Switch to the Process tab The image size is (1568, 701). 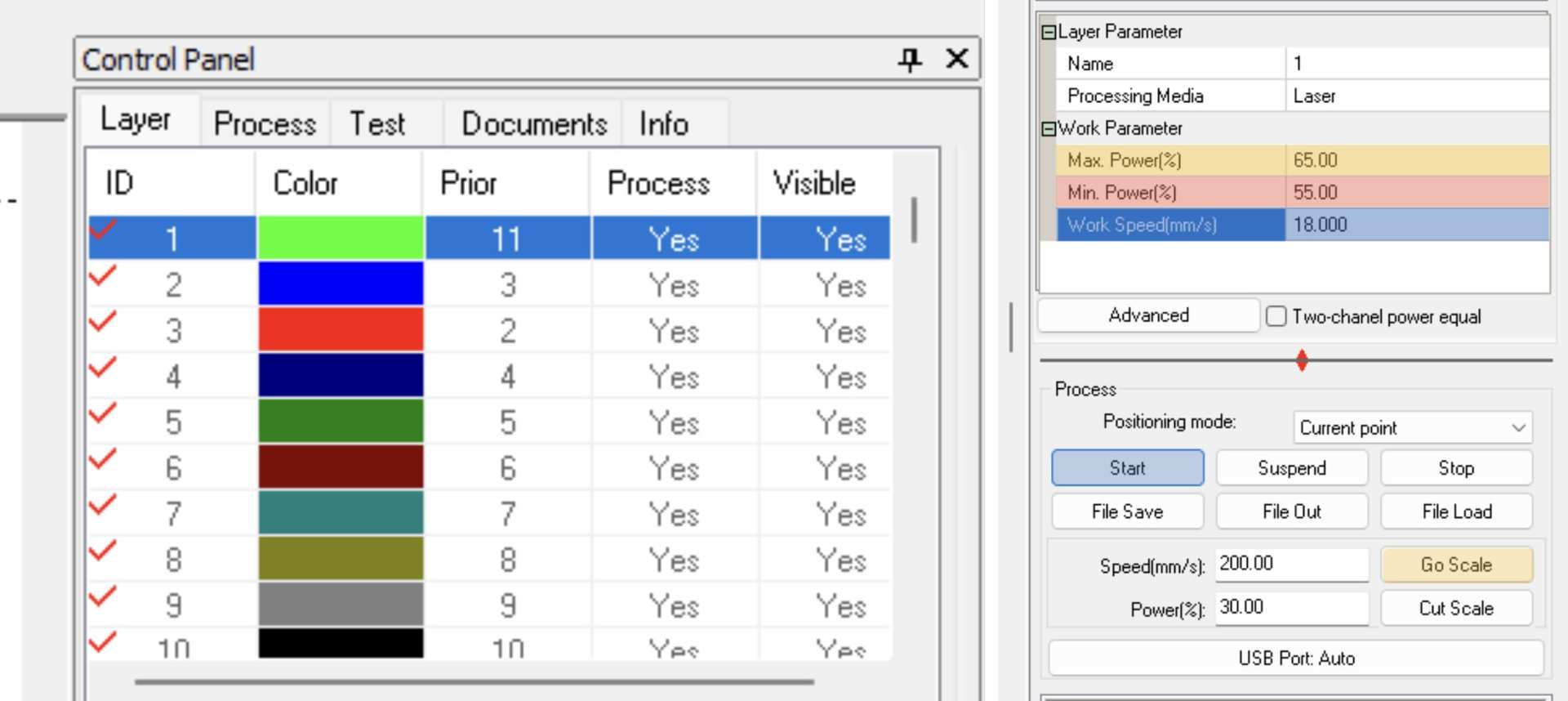coord(265,124)
